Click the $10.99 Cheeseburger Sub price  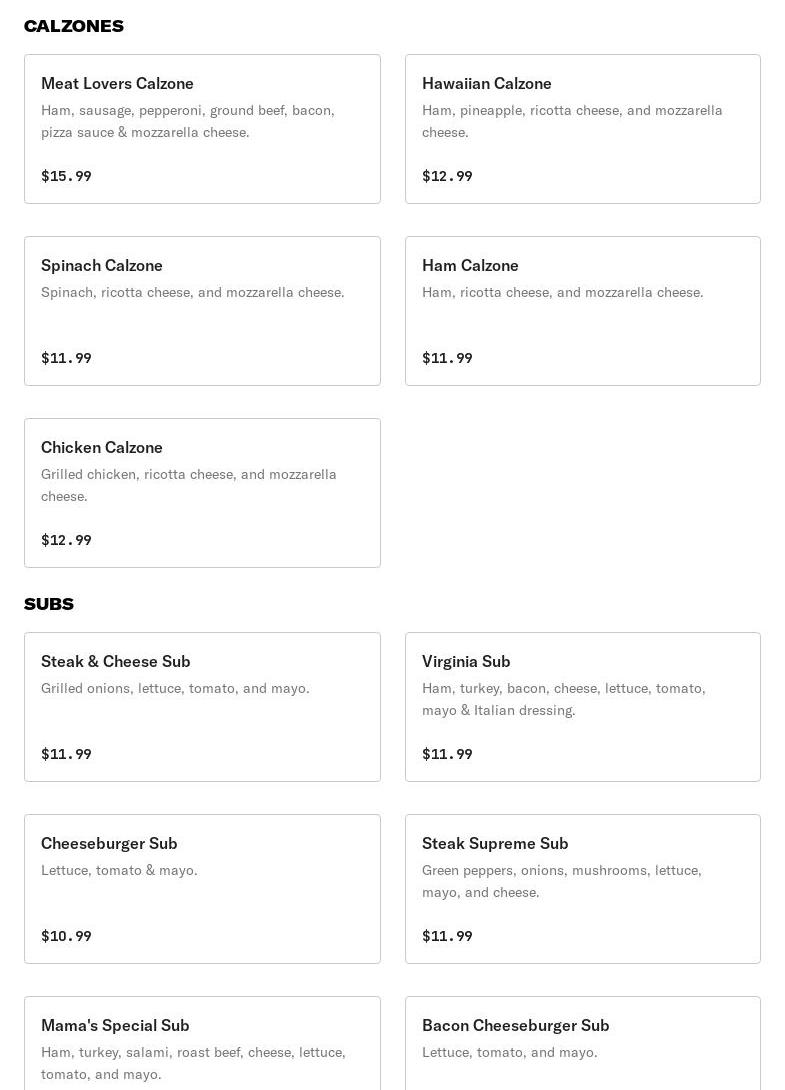pyautogui.click(x=66, y=936)
